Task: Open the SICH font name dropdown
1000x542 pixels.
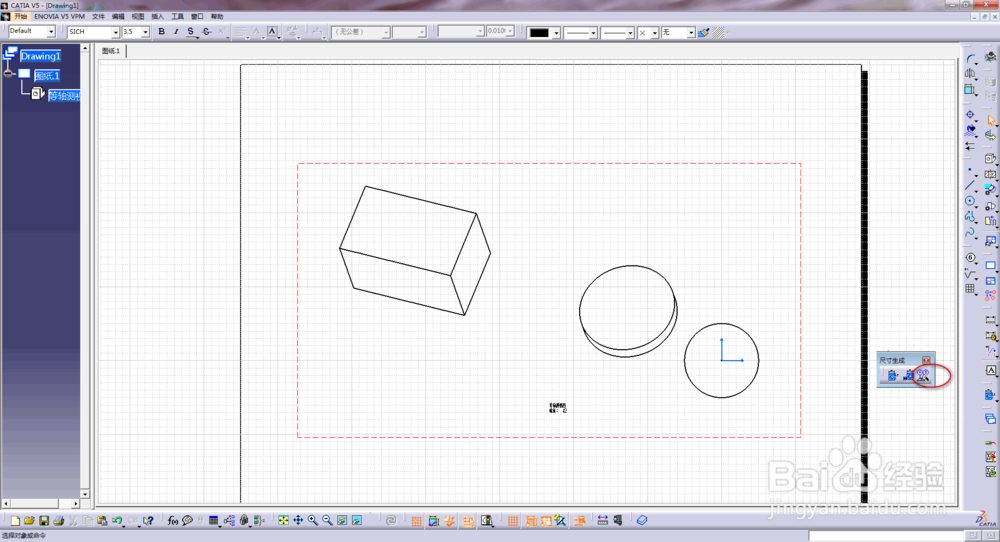Action: 115,32
